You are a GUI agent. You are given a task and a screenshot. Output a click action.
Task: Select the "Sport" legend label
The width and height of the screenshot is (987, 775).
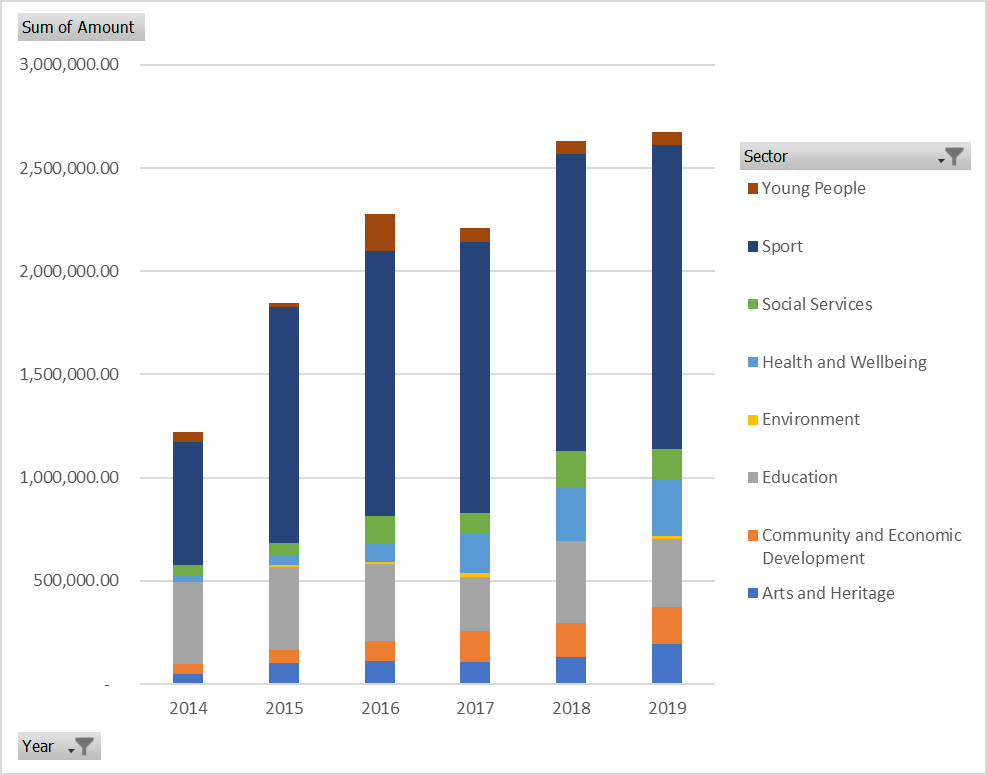click(x=782, y=246)
